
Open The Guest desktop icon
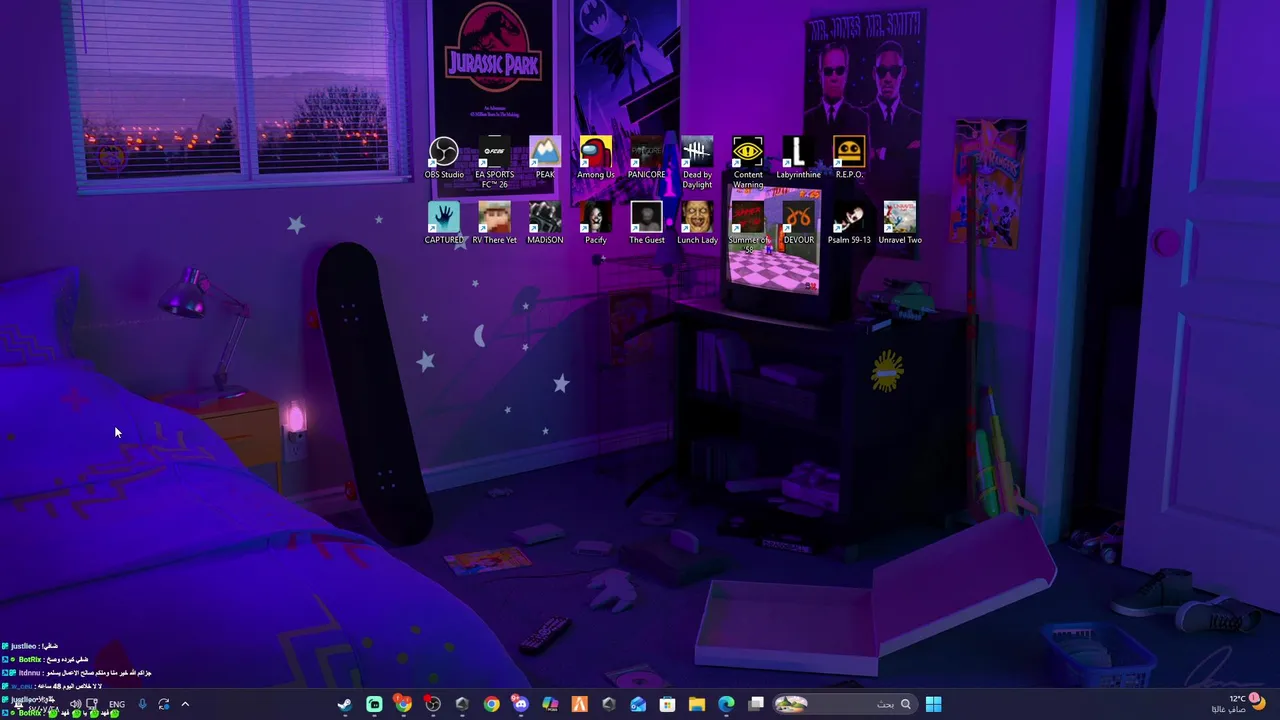click(647, 224)
